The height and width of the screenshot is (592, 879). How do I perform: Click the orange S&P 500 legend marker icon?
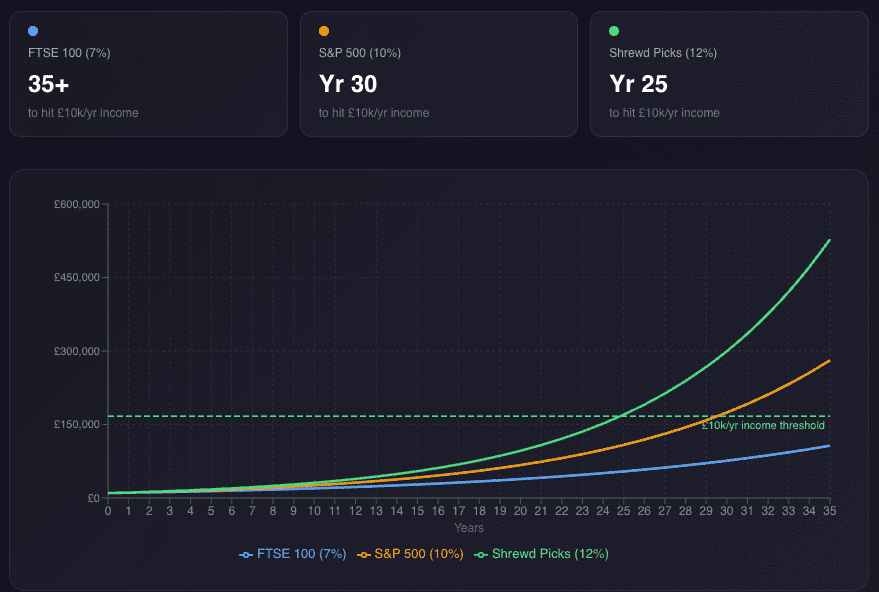tap(365, 554)
